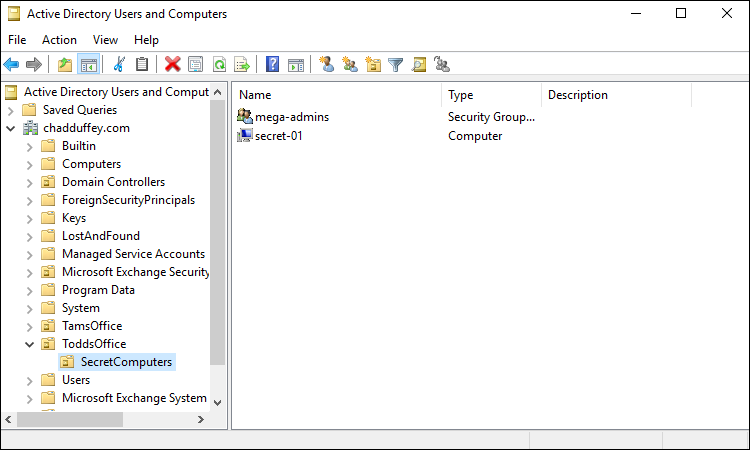Collapse the ToddsOffice OU
The image size is (750, 450).
30,344
